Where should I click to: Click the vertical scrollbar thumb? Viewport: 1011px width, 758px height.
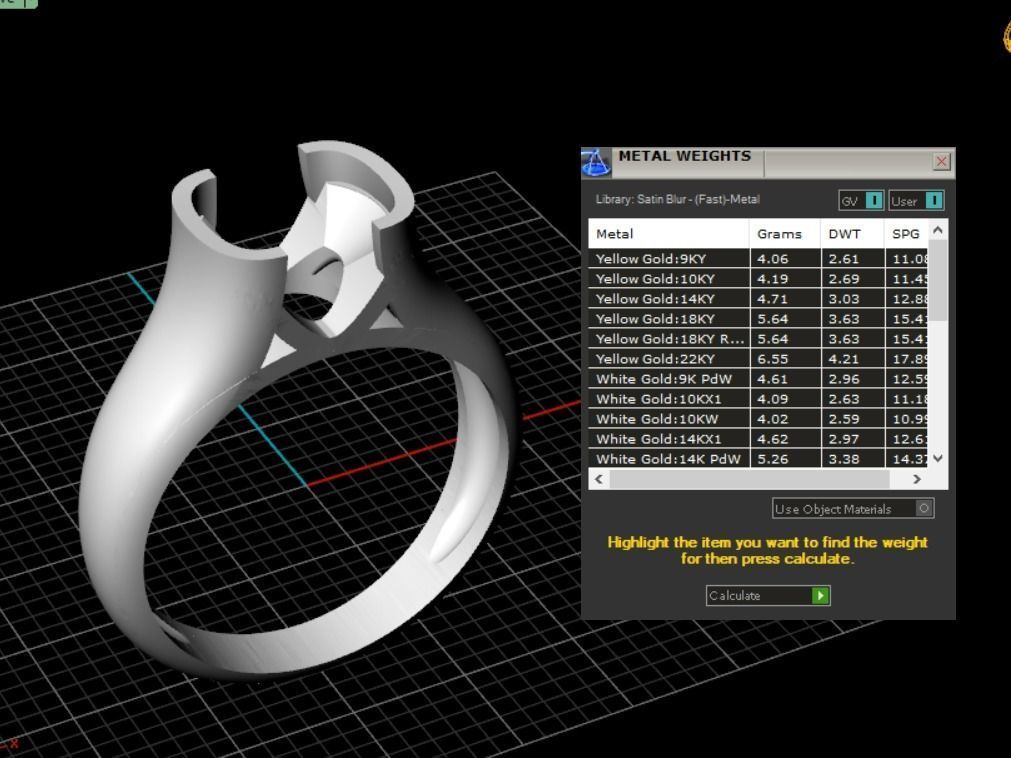[938, 280]
